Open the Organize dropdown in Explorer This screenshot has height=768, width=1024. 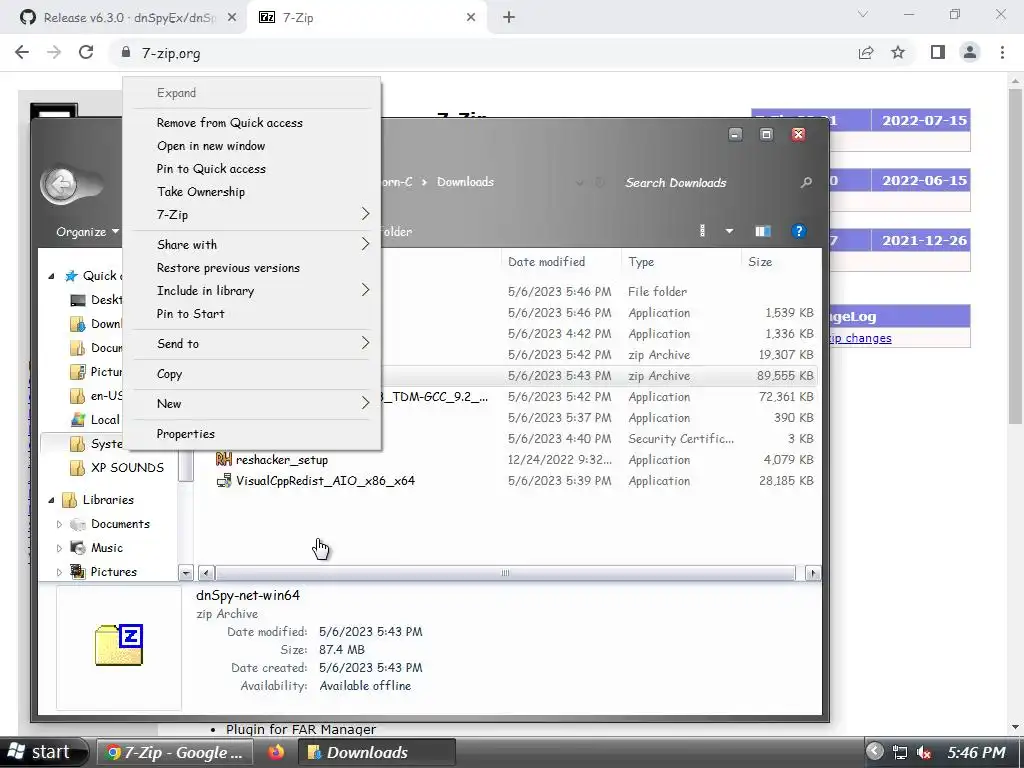click(x=88, y=232)
